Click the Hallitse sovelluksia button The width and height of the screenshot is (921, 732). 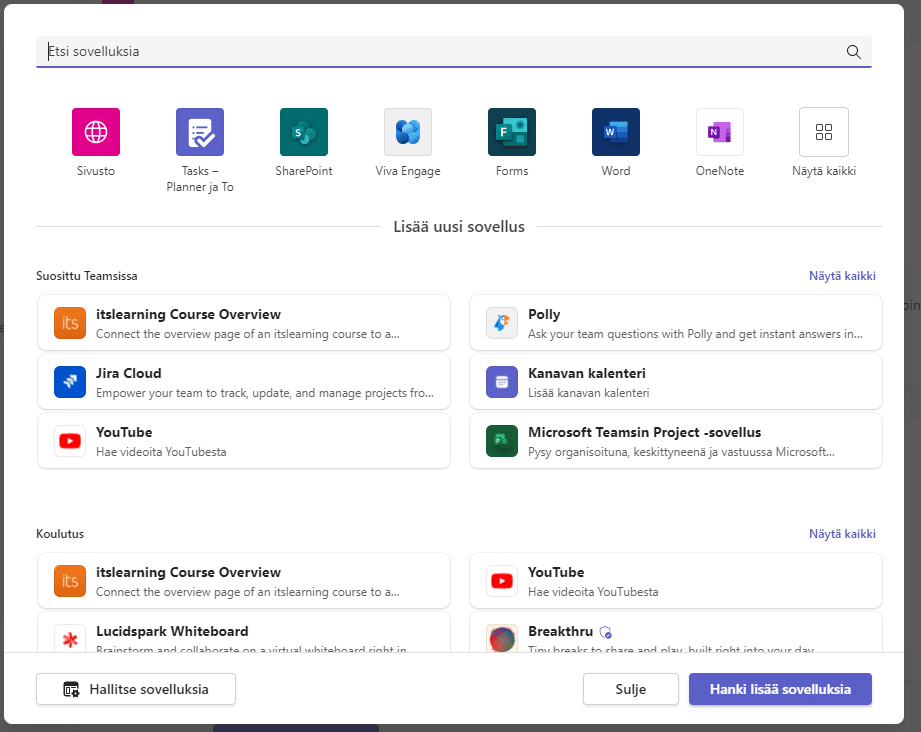[x=136, y=689]
